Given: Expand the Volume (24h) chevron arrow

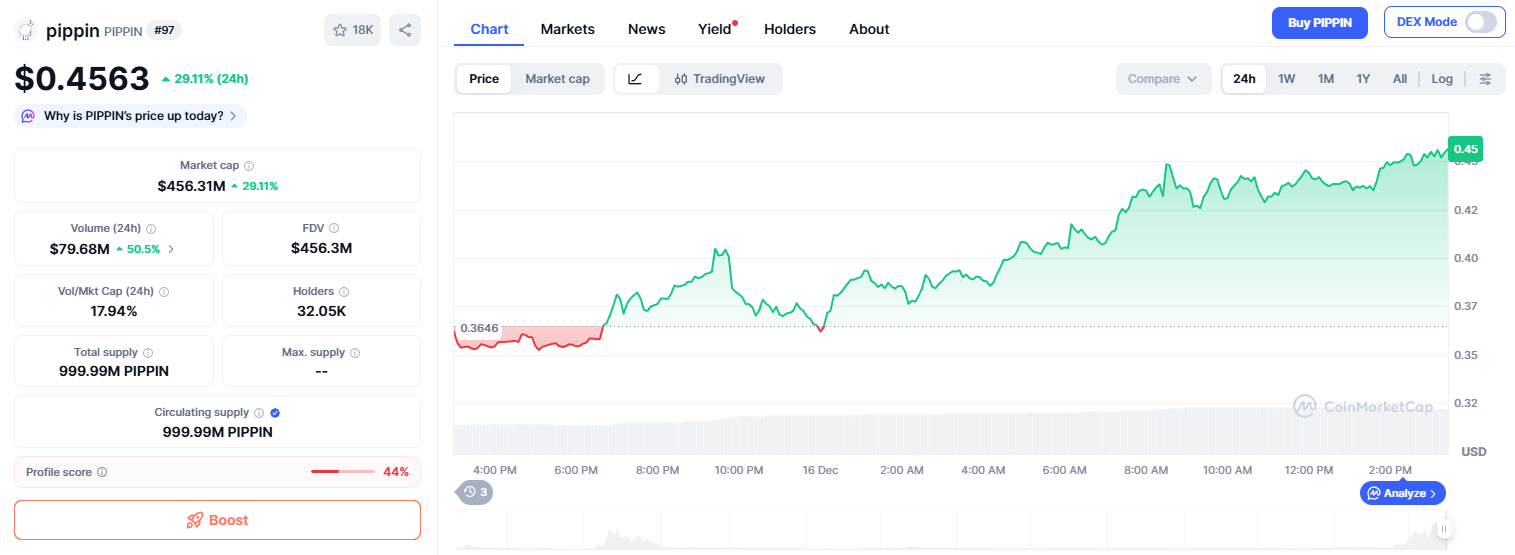Looking at the screenshot, I should tap(171, 249).
